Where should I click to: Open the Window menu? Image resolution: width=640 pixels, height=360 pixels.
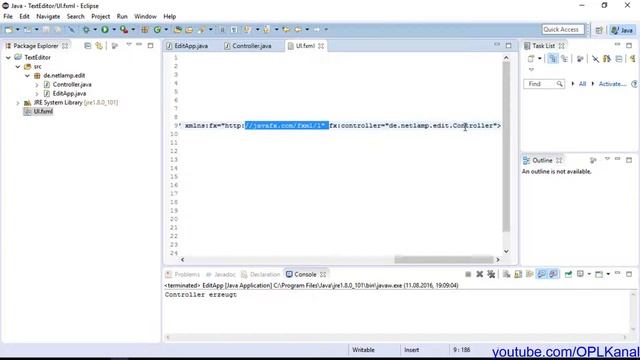[145, 16]
